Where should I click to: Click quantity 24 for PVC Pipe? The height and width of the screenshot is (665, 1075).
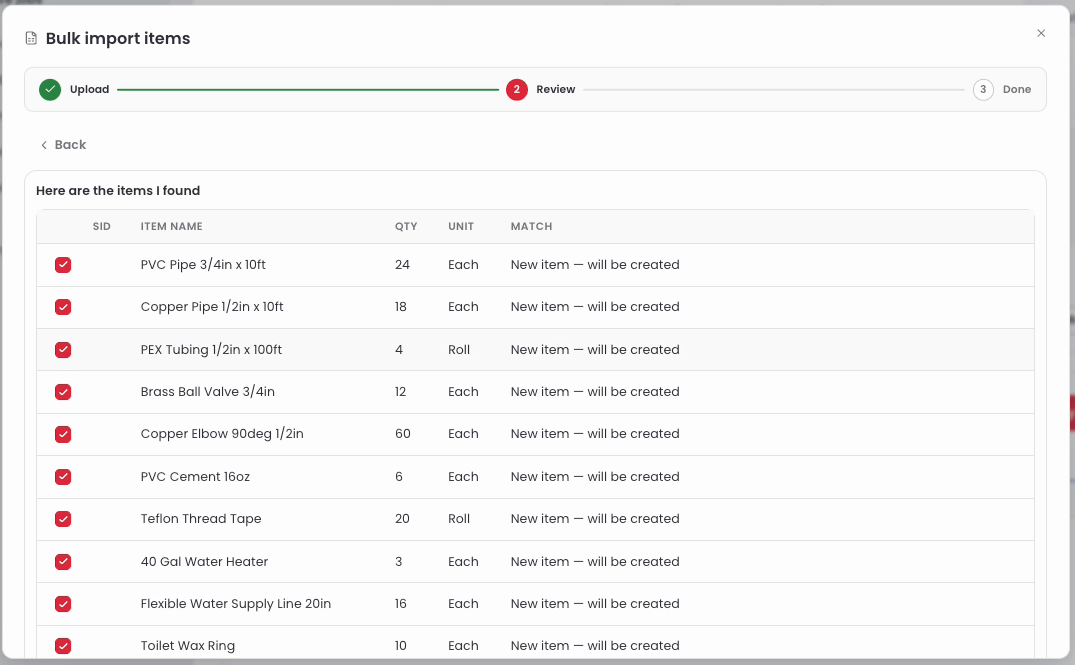point(402,265)
